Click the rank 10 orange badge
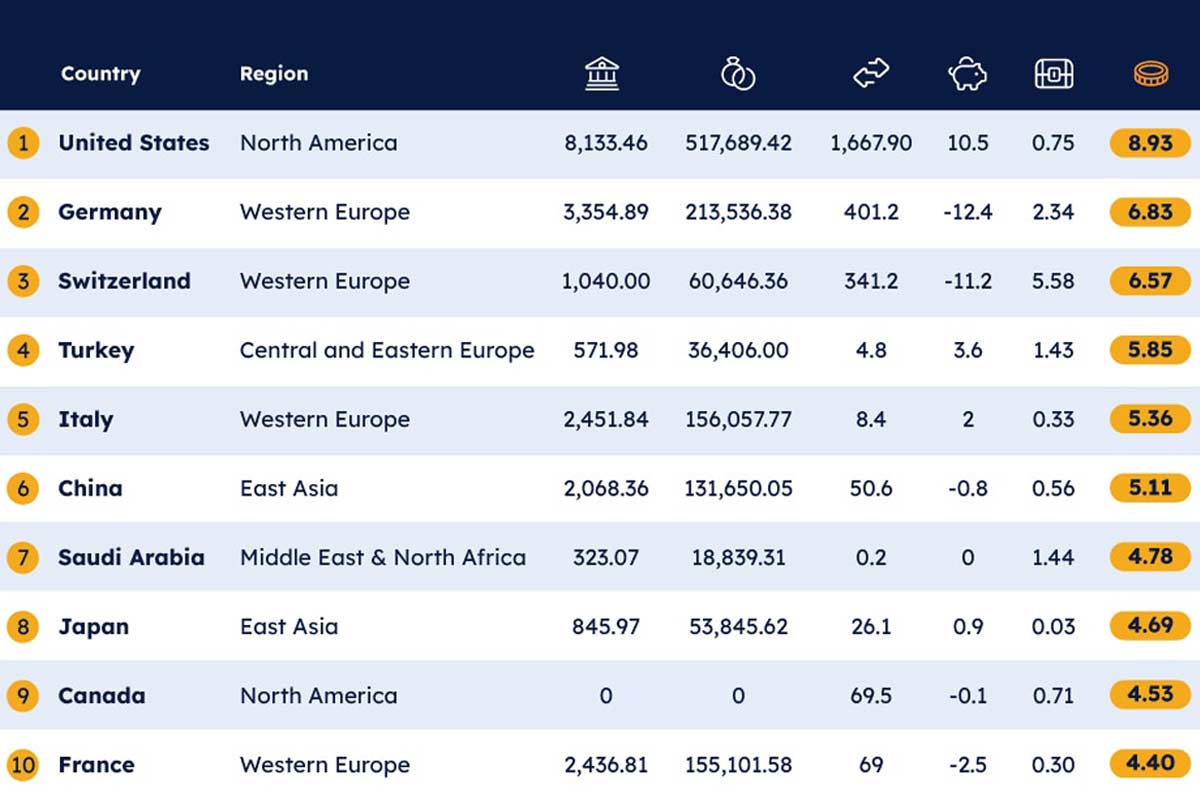This screenshot has height=800, width=1200. [x=23, y=765]
